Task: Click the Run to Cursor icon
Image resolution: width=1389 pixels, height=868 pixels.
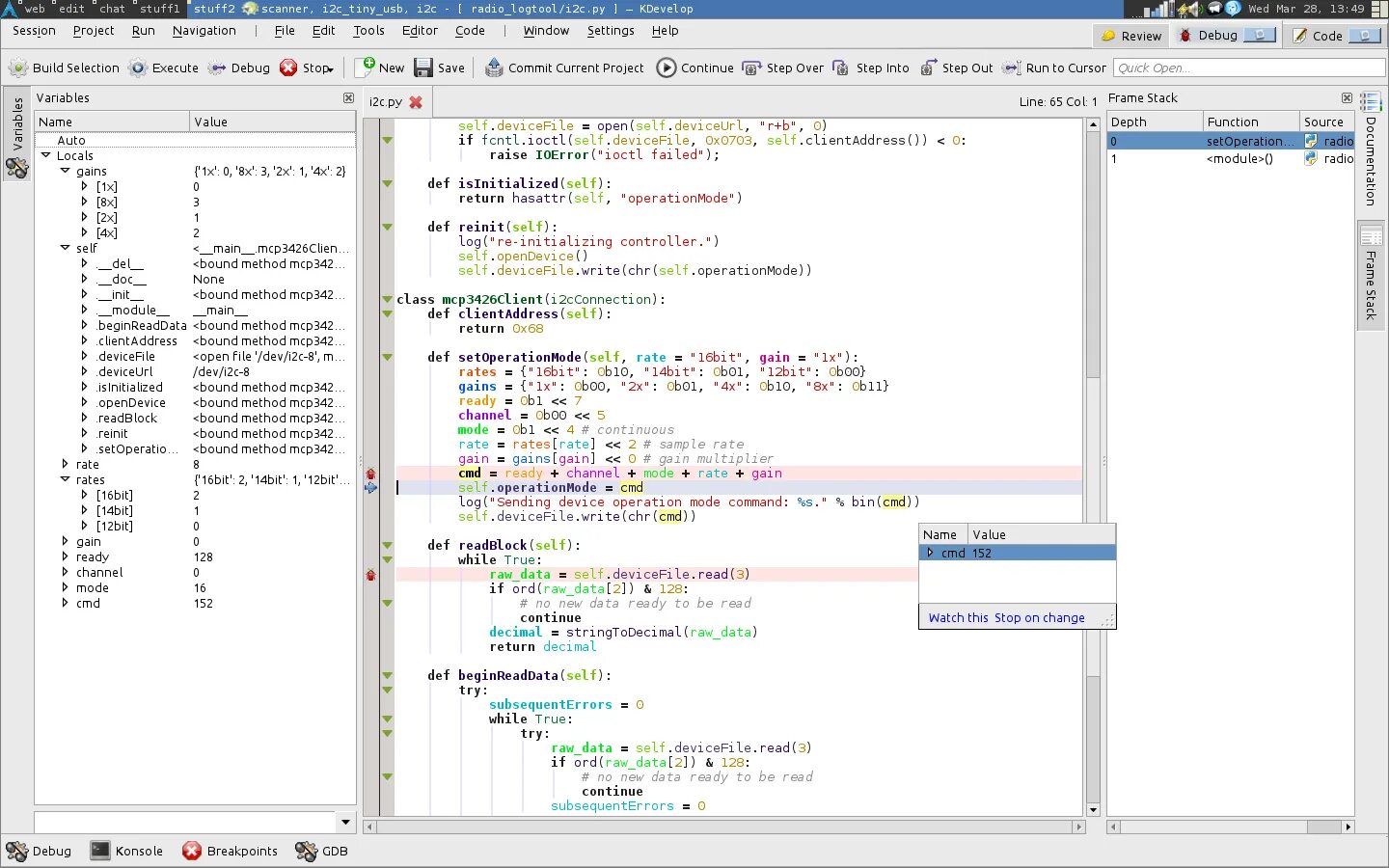Action: pos(1011,68)
